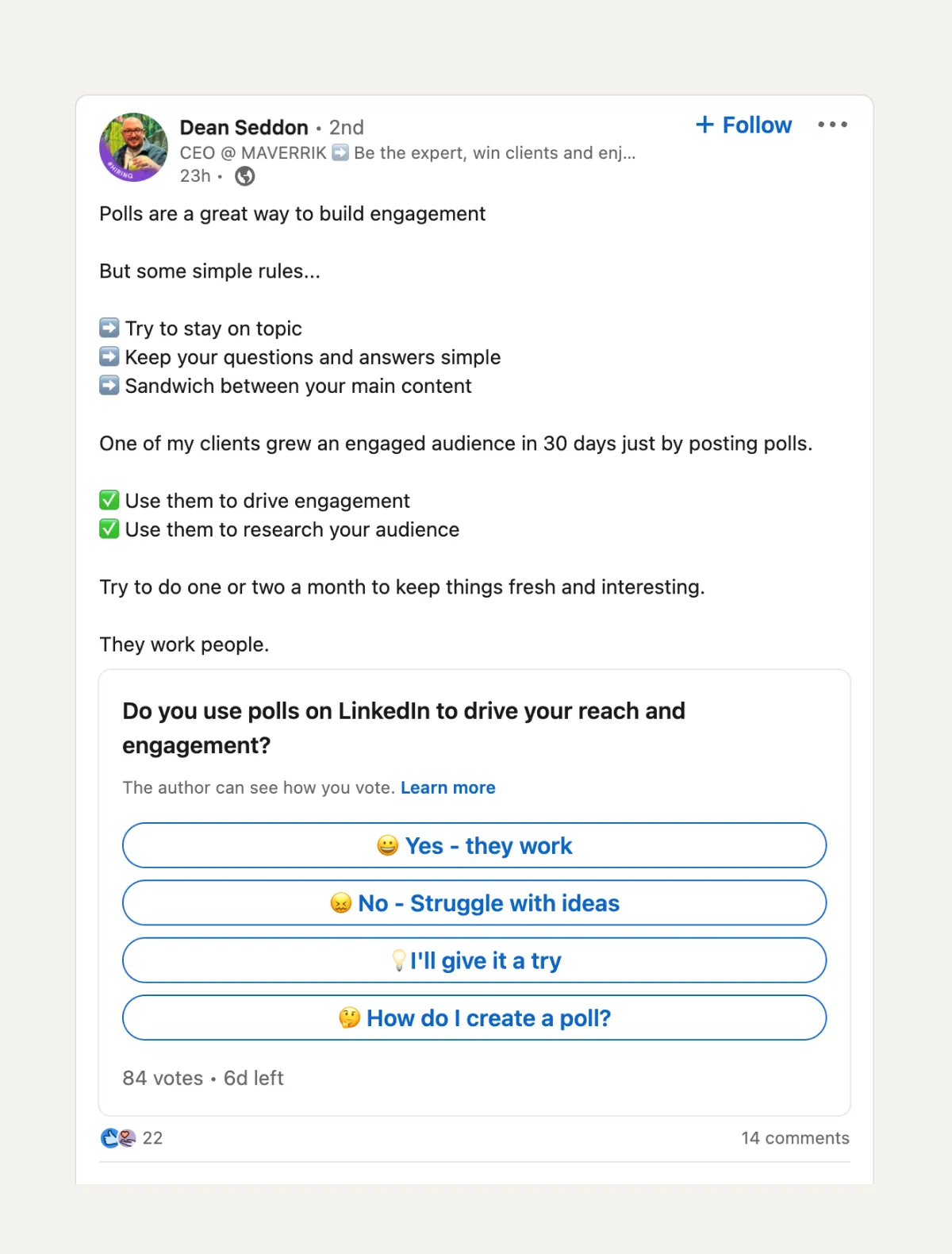Click the light bulb emoji in poll option

399,960
